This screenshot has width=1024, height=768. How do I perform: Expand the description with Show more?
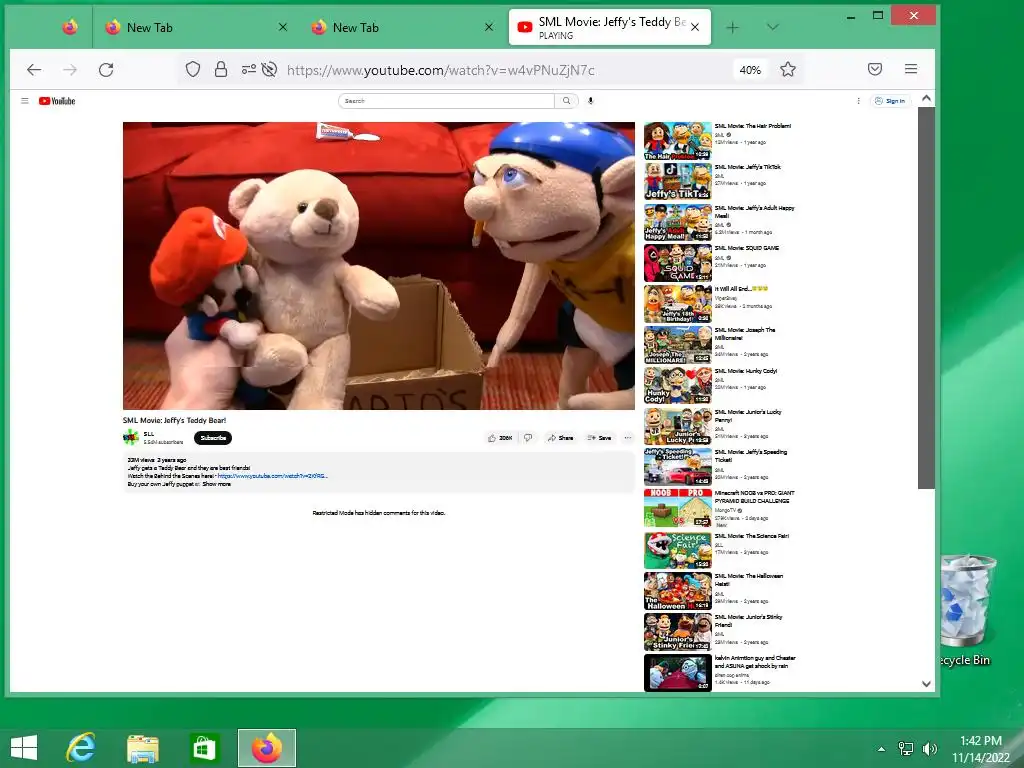pos(216,484)
